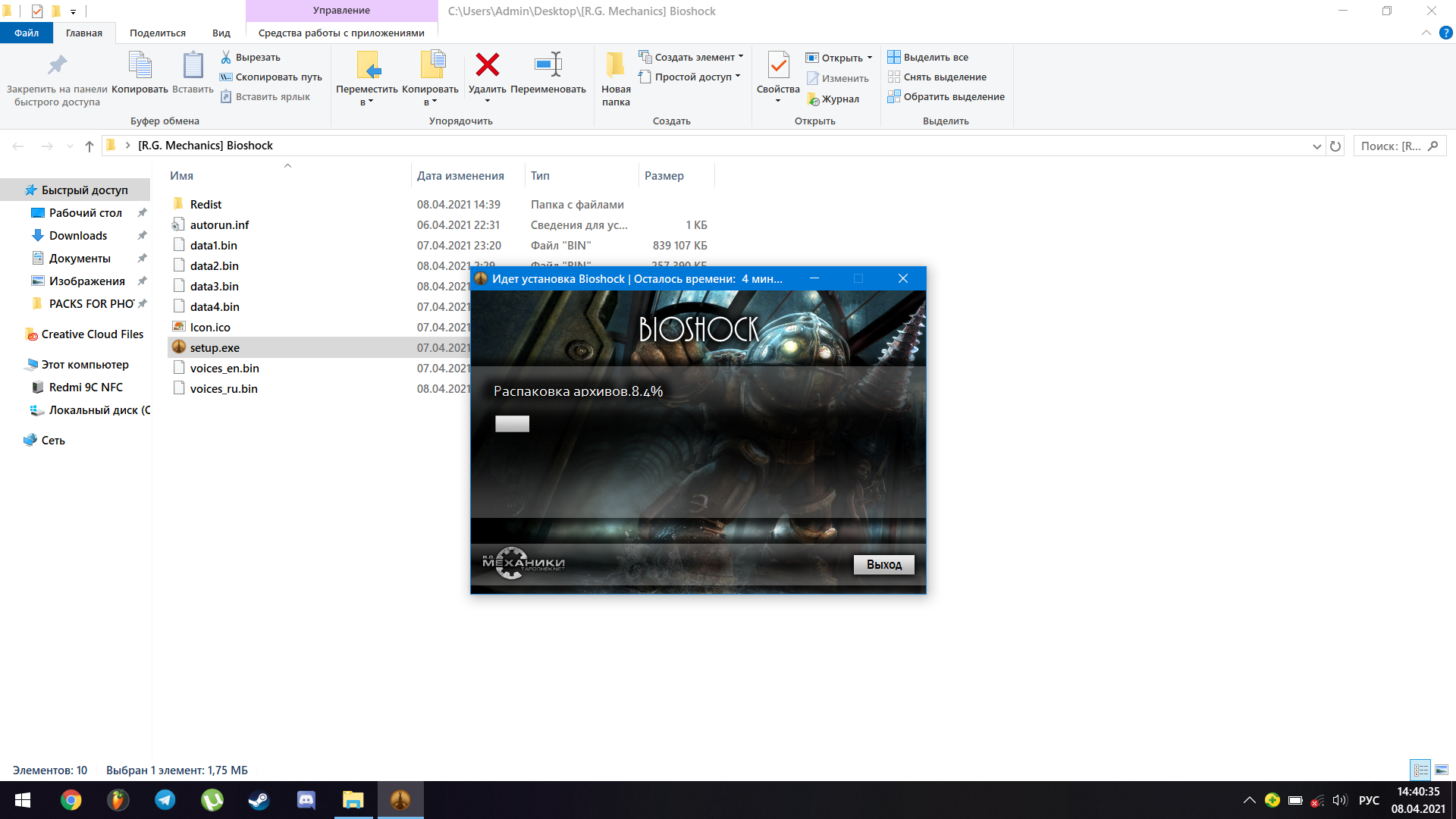Sort by Имя column header
This screenshot has width=1456, height=819.
click(288, 175)
